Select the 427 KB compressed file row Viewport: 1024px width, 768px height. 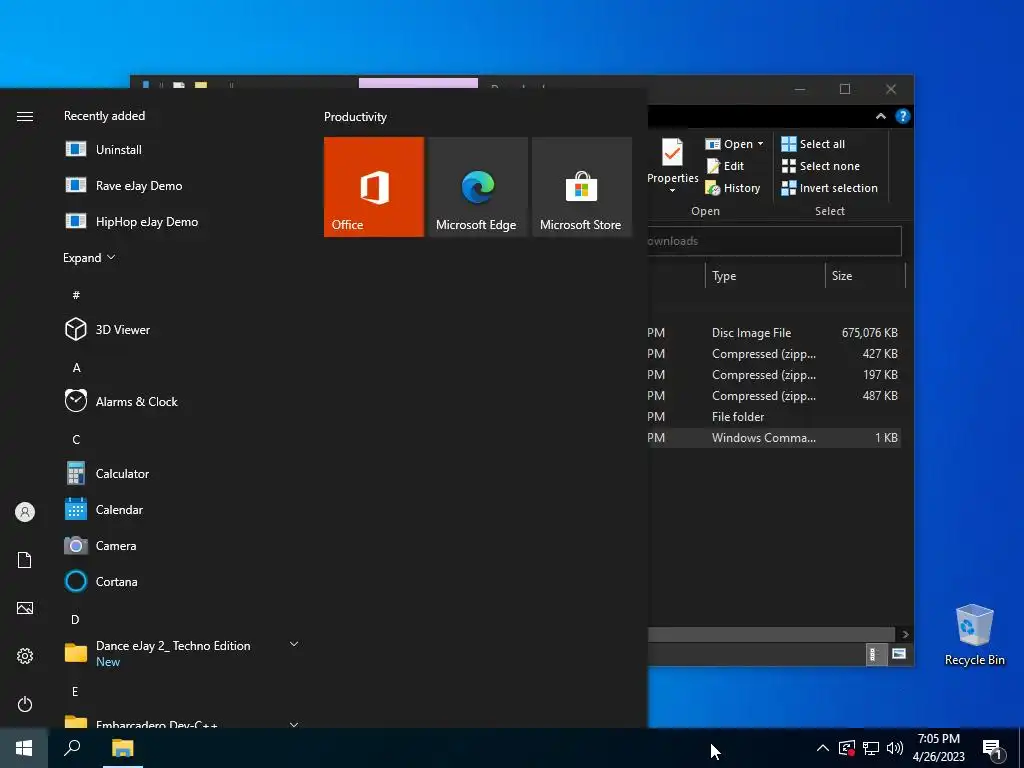[774, 353]
